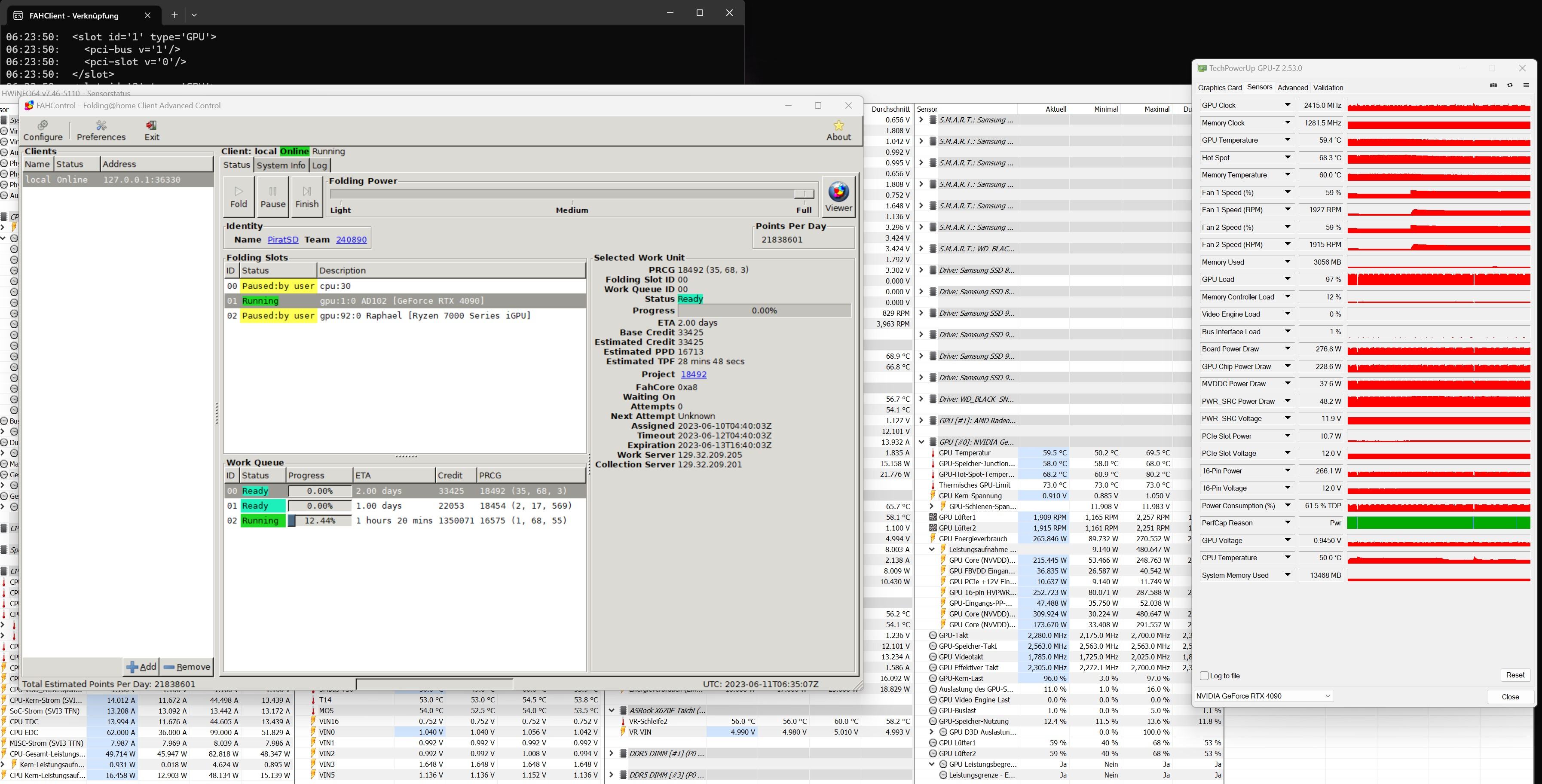Click the GPU Load graph in GPU-Z
Image resolution: width=1542 pixels, height=784 pixels.
[1438, 280]
